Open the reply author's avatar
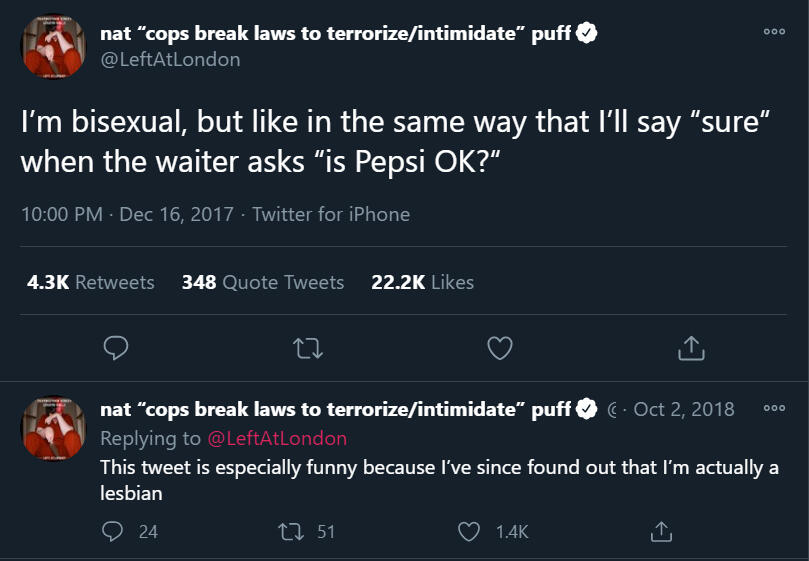Image resolution: width=809 pixels, height=561 pixels. click(54, 427)
